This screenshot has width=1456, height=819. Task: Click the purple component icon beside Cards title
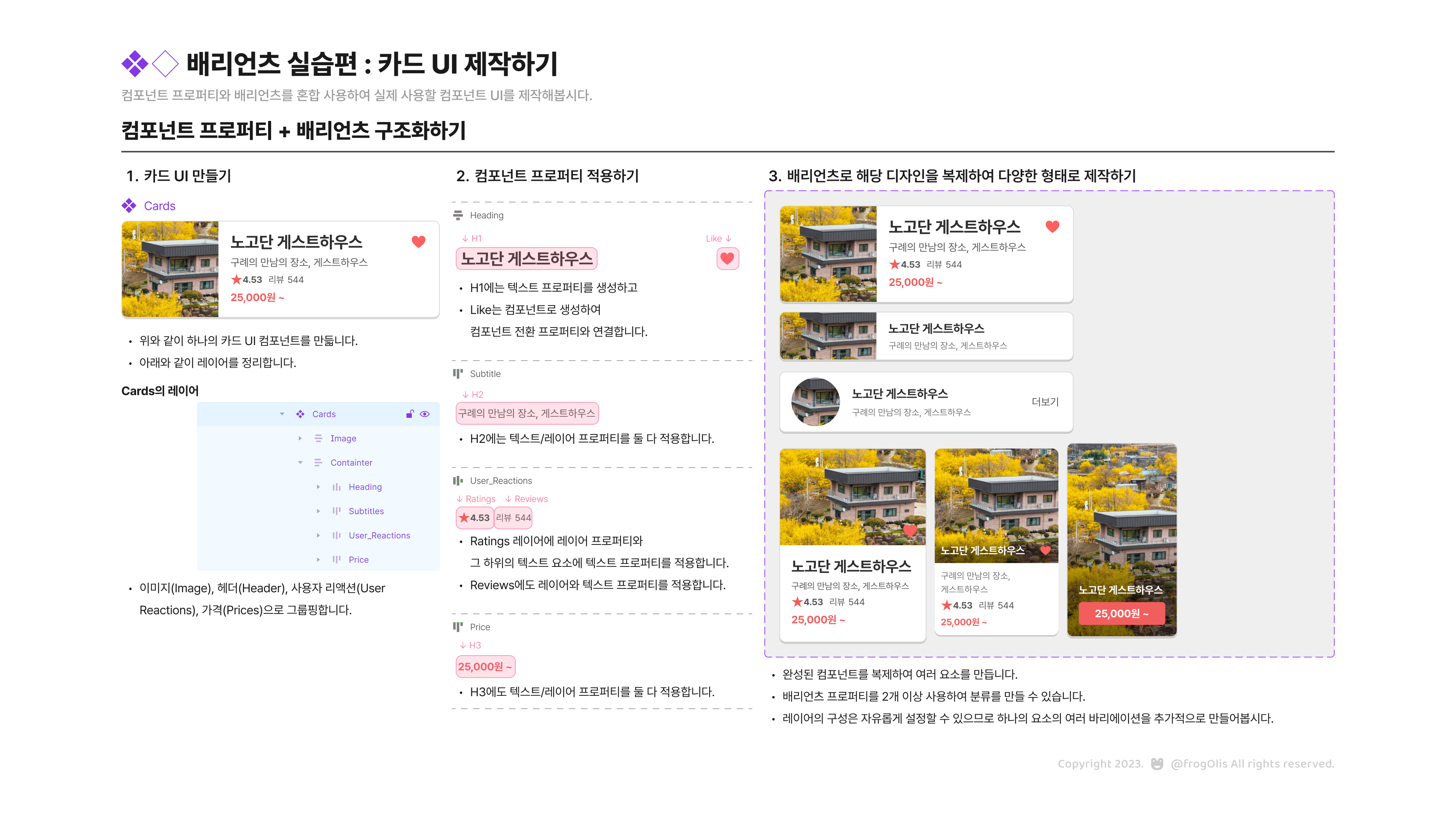[x=129, y=206]
